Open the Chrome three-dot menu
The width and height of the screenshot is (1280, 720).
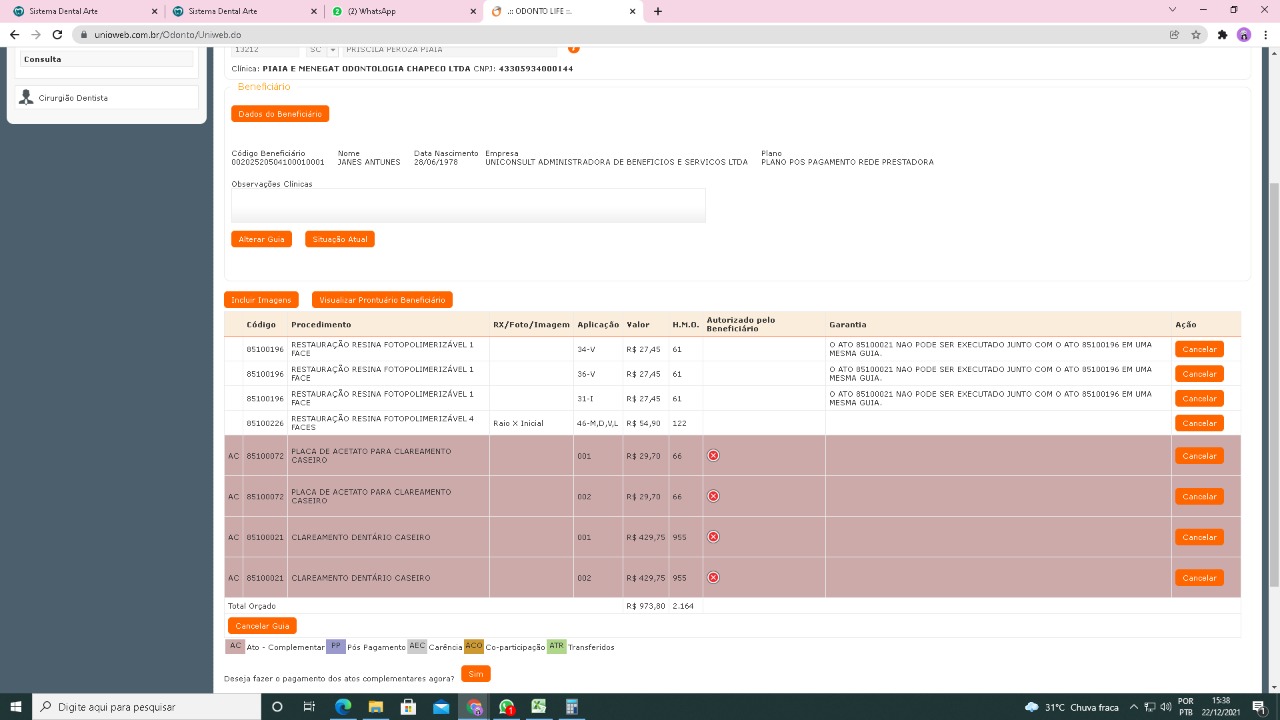tap(1265, 34)
